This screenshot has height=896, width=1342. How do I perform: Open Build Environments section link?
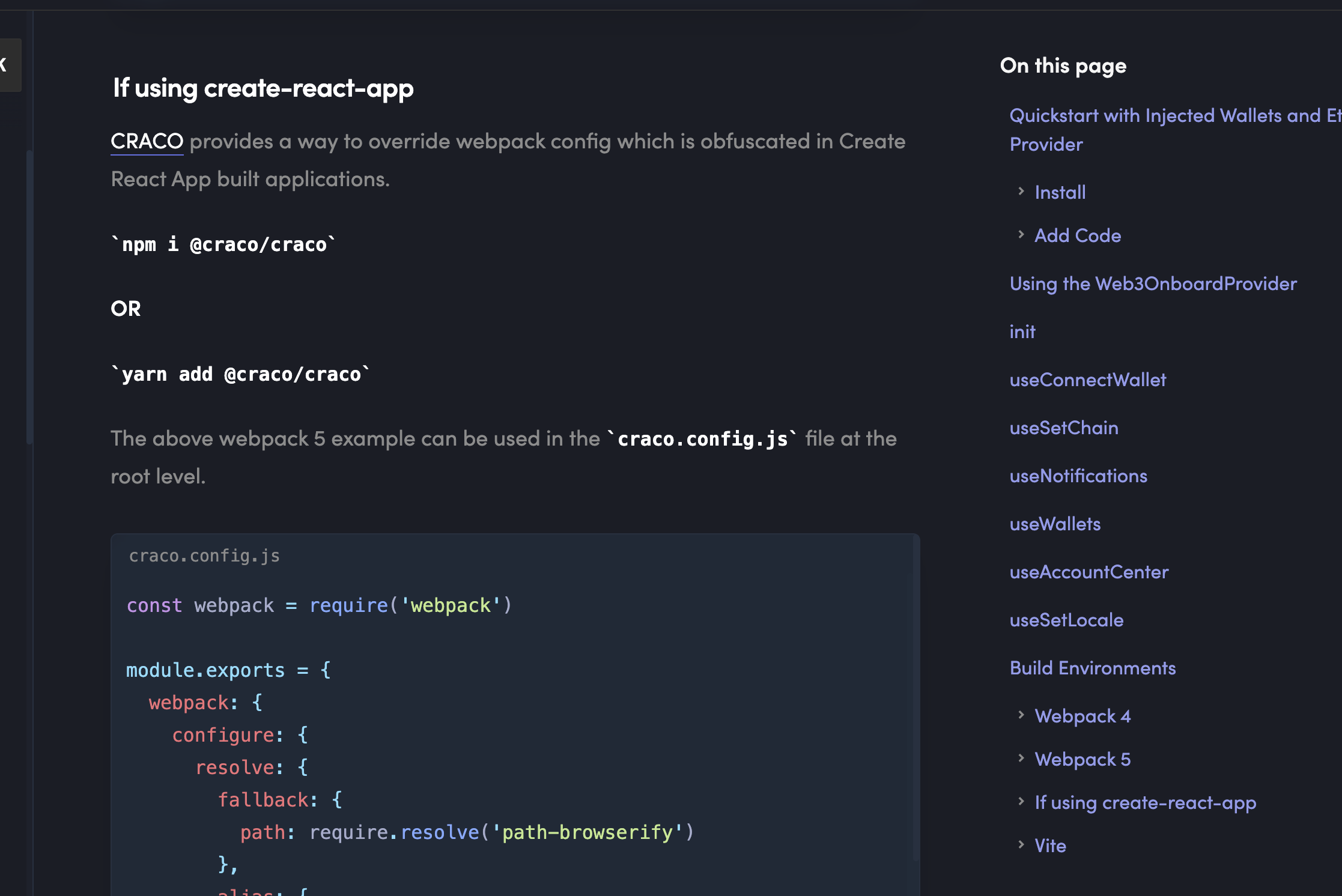coord(1092,668)
